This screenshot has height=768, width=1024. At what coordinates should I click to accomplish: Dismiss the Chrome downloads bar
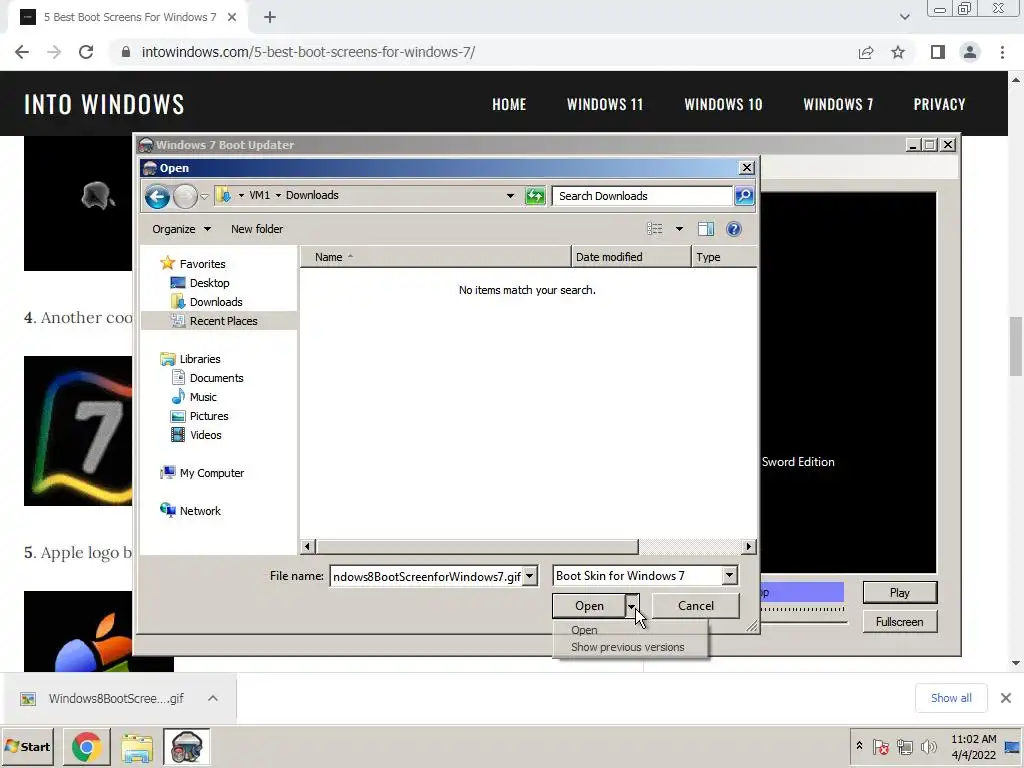(x=1006, y=698)
